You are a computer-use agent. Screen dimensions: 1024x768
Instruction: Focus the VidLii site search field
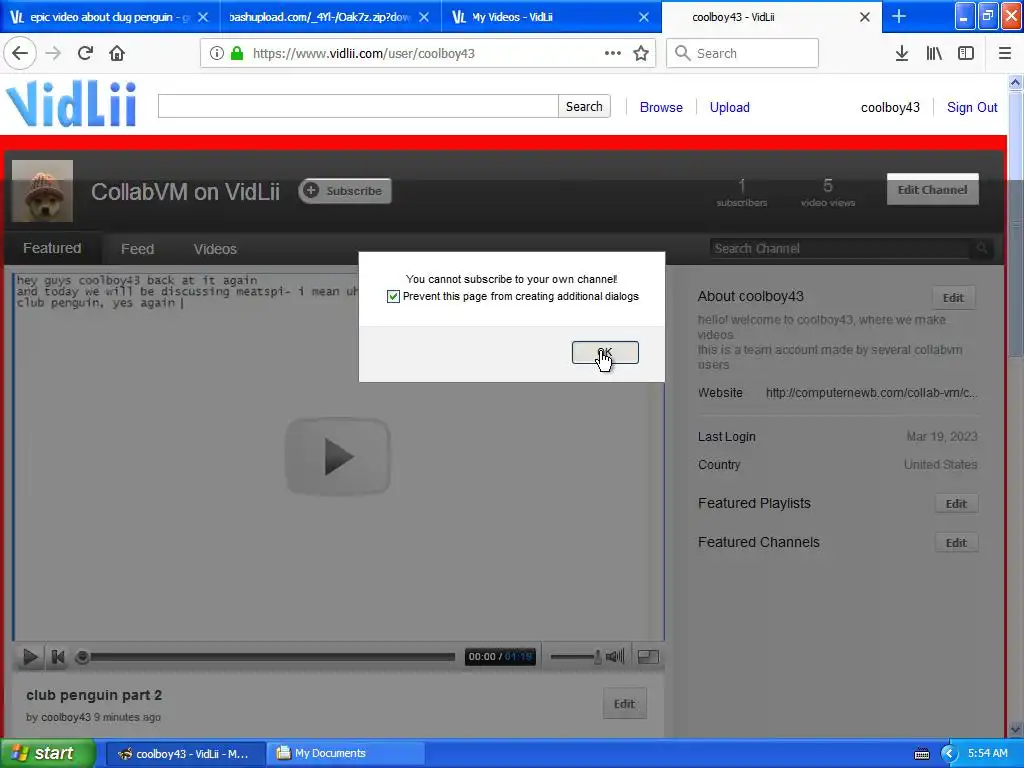click(x=358, y=106)
